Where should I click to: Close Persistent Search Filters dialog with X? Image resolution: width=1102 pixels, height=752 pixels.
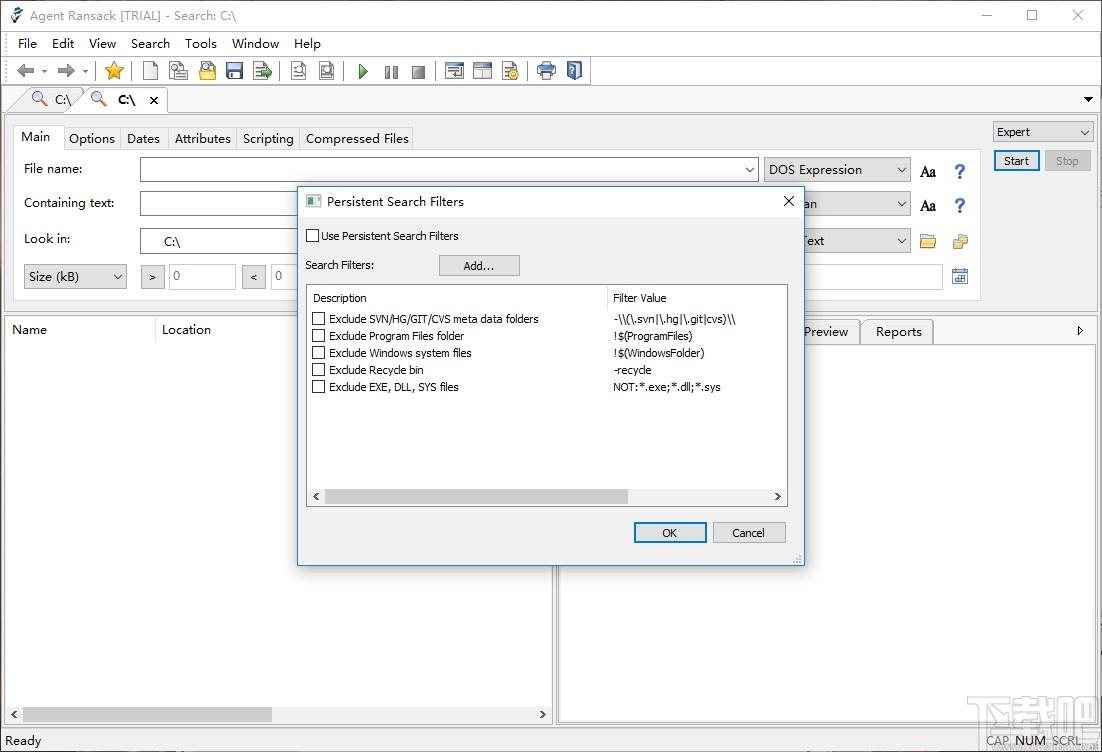pyautogui.click(x=789, y=201)
